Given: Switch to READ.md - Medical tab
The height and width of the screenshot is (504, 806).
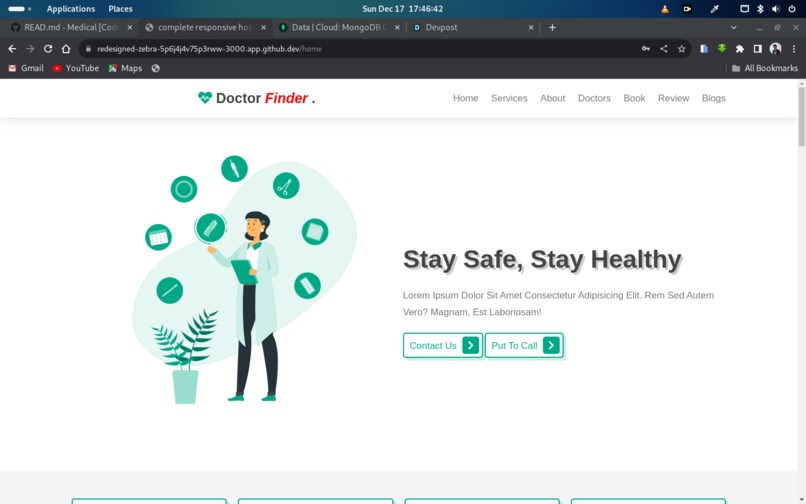Looking at the screenshot, I should coord(72,27).
